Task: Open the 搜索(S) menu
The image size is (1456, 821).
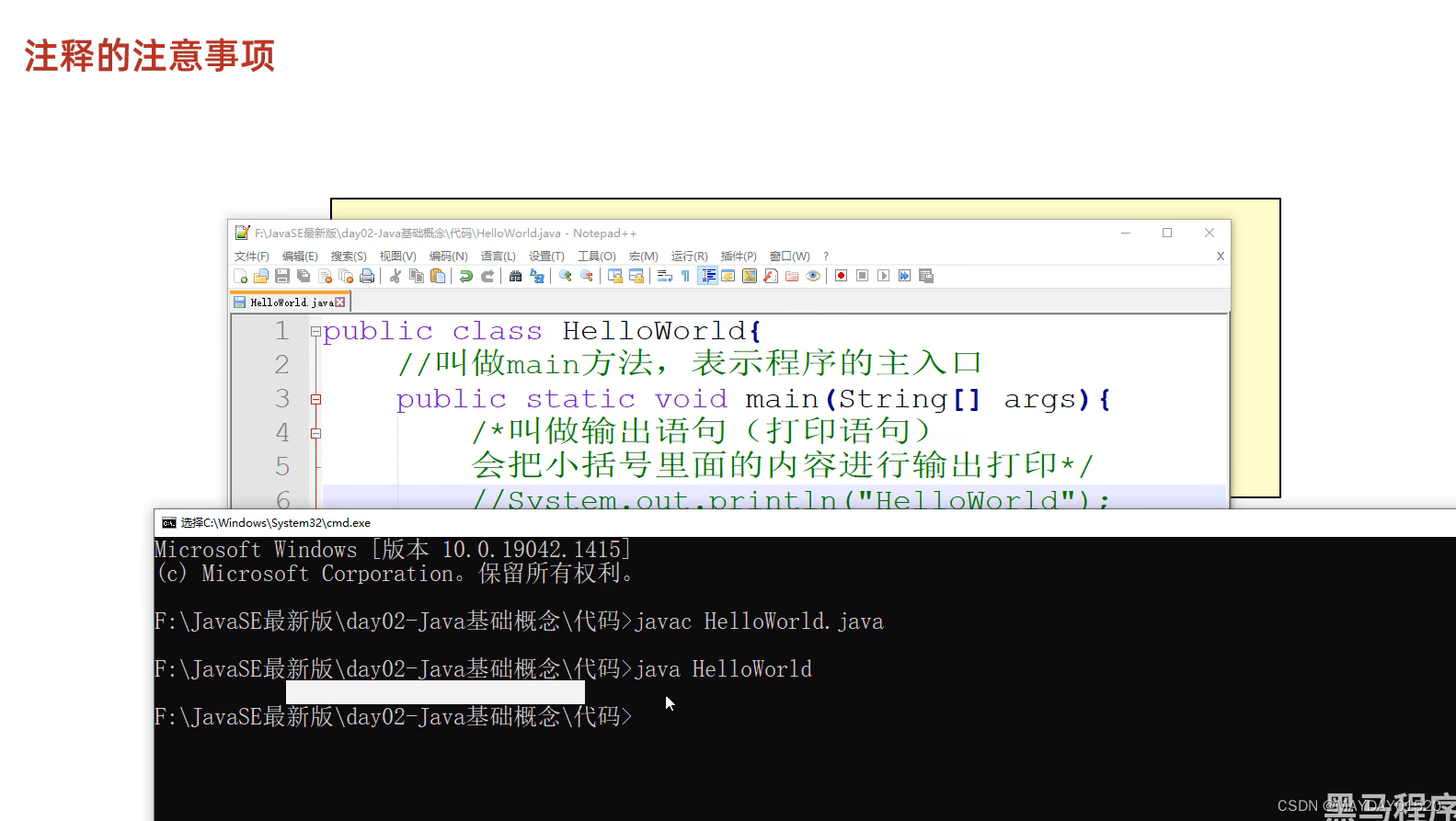Action: [x=349, y=257]
